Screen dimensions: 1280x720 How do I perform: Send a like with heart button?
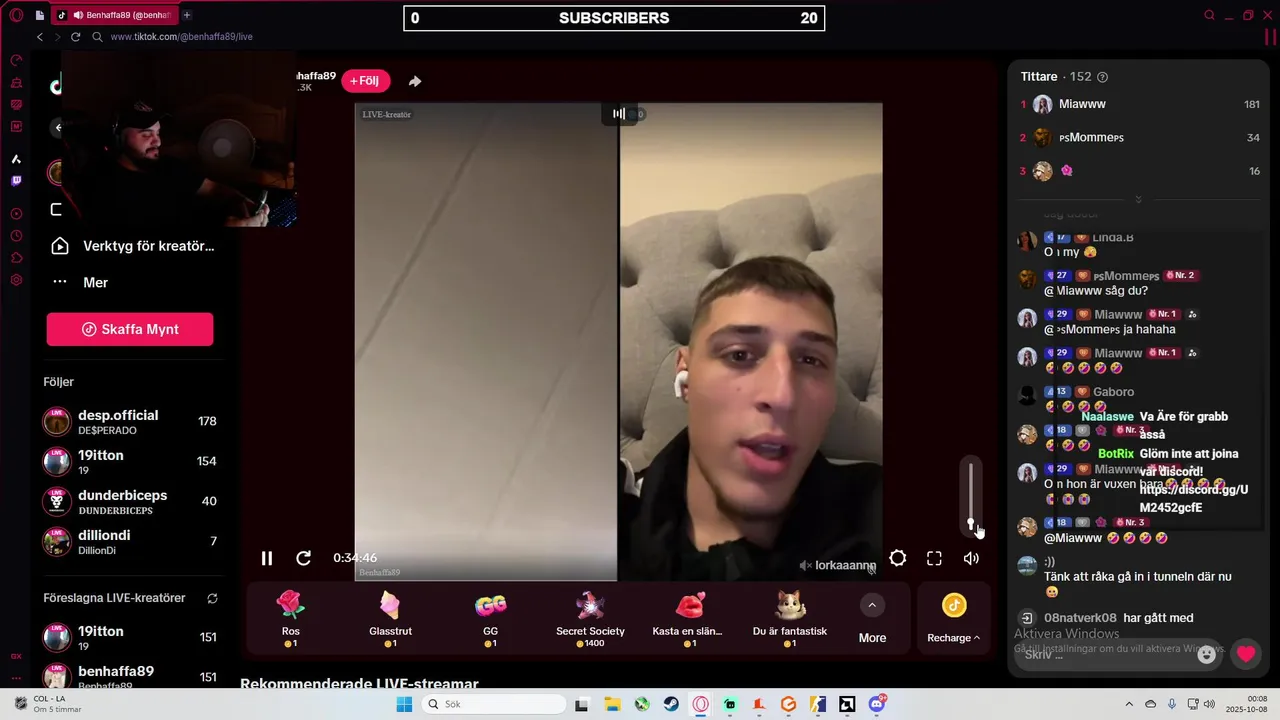point(1245,654)
